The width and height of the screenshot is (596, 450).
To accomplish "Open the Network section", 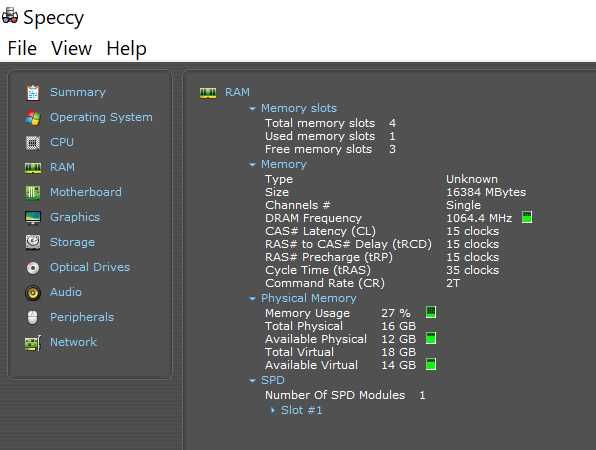I will [x=73, y=342].
